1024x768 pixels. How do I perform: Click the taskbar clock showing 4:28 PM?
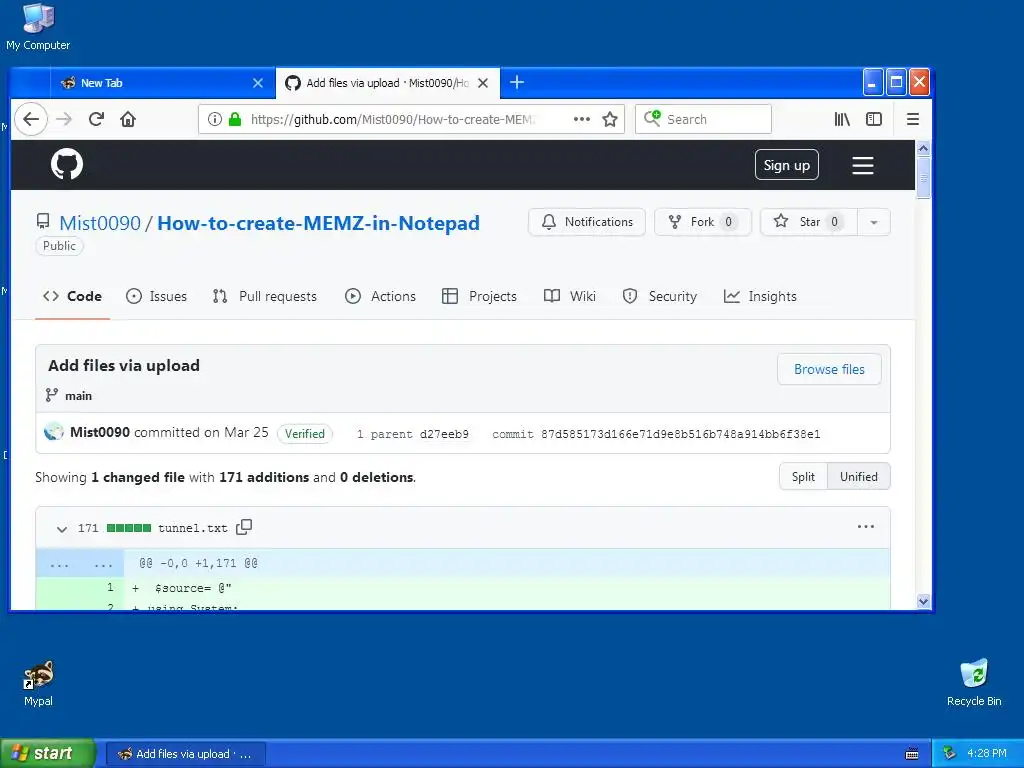986,754
